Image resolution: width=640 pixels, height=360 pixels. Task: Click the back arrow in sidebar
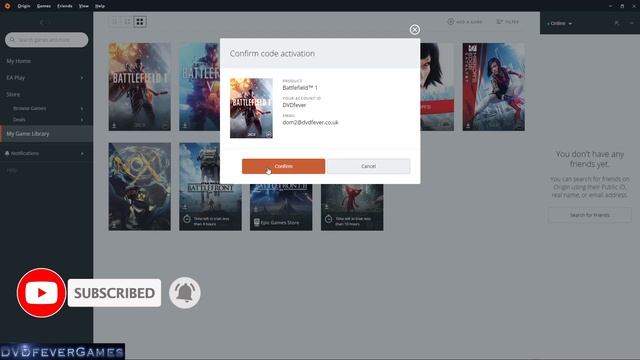point(41,22)
